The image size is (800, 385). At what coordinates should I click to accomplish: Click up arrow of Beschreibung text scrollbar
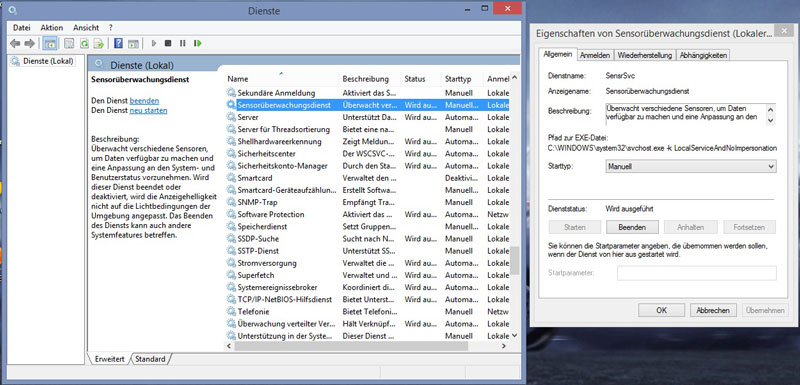tap(771, 108)
